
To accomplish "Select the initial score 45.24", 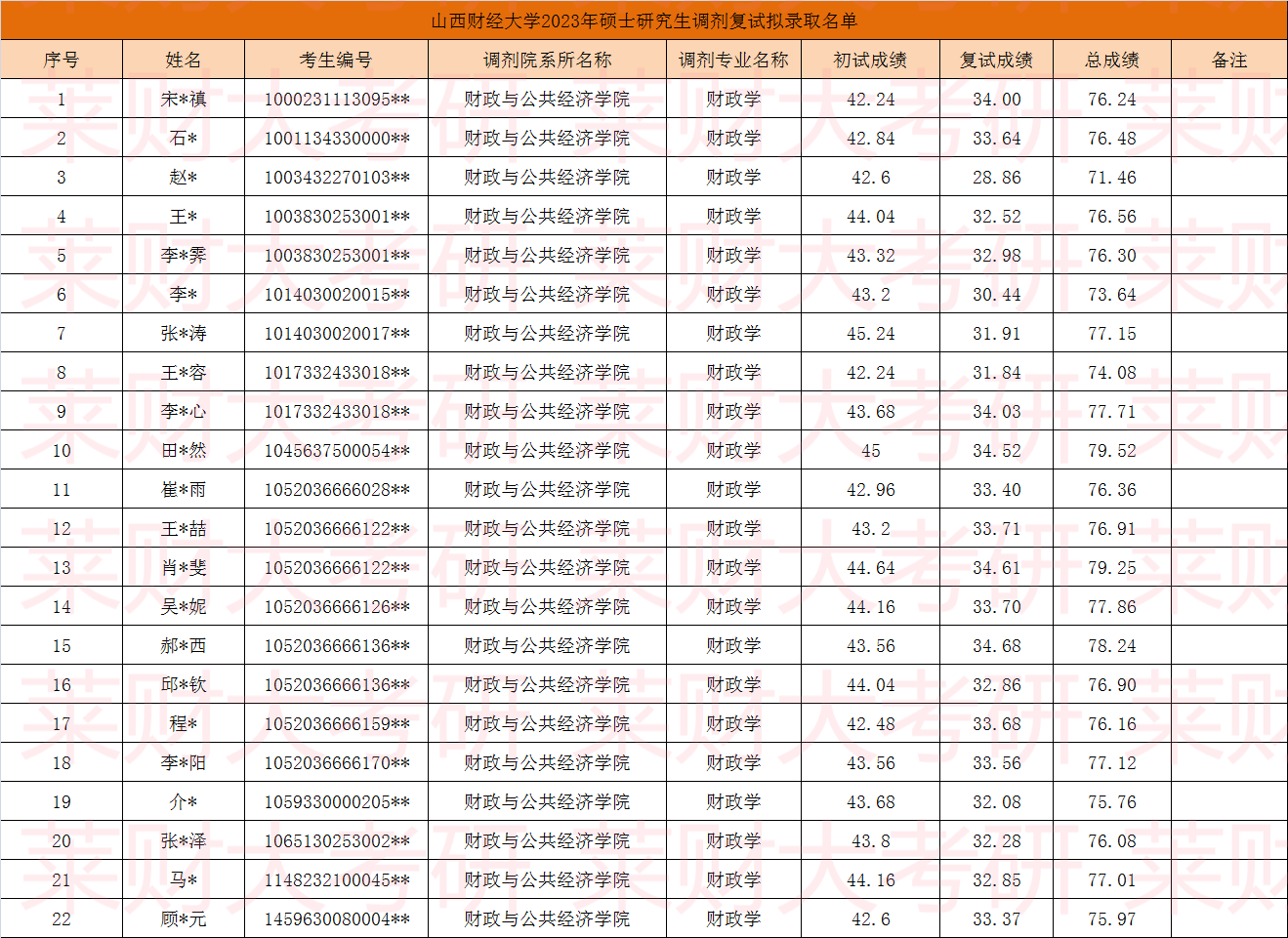I will point(870,333).
